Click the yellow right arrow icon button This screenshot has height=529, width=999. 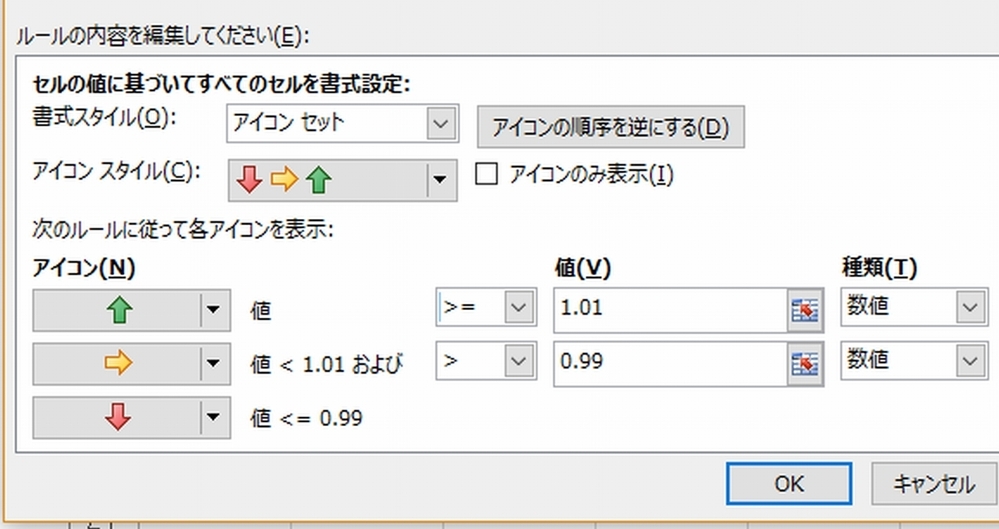tap(117, 363)
